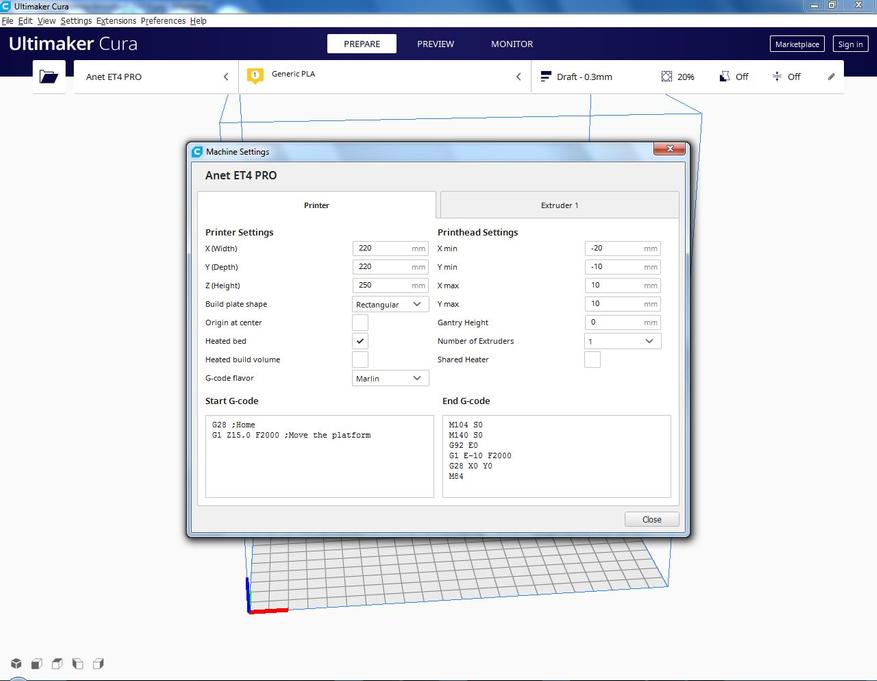Open the Marketplace
Viewport: 877px width, 681px height.
796,44
